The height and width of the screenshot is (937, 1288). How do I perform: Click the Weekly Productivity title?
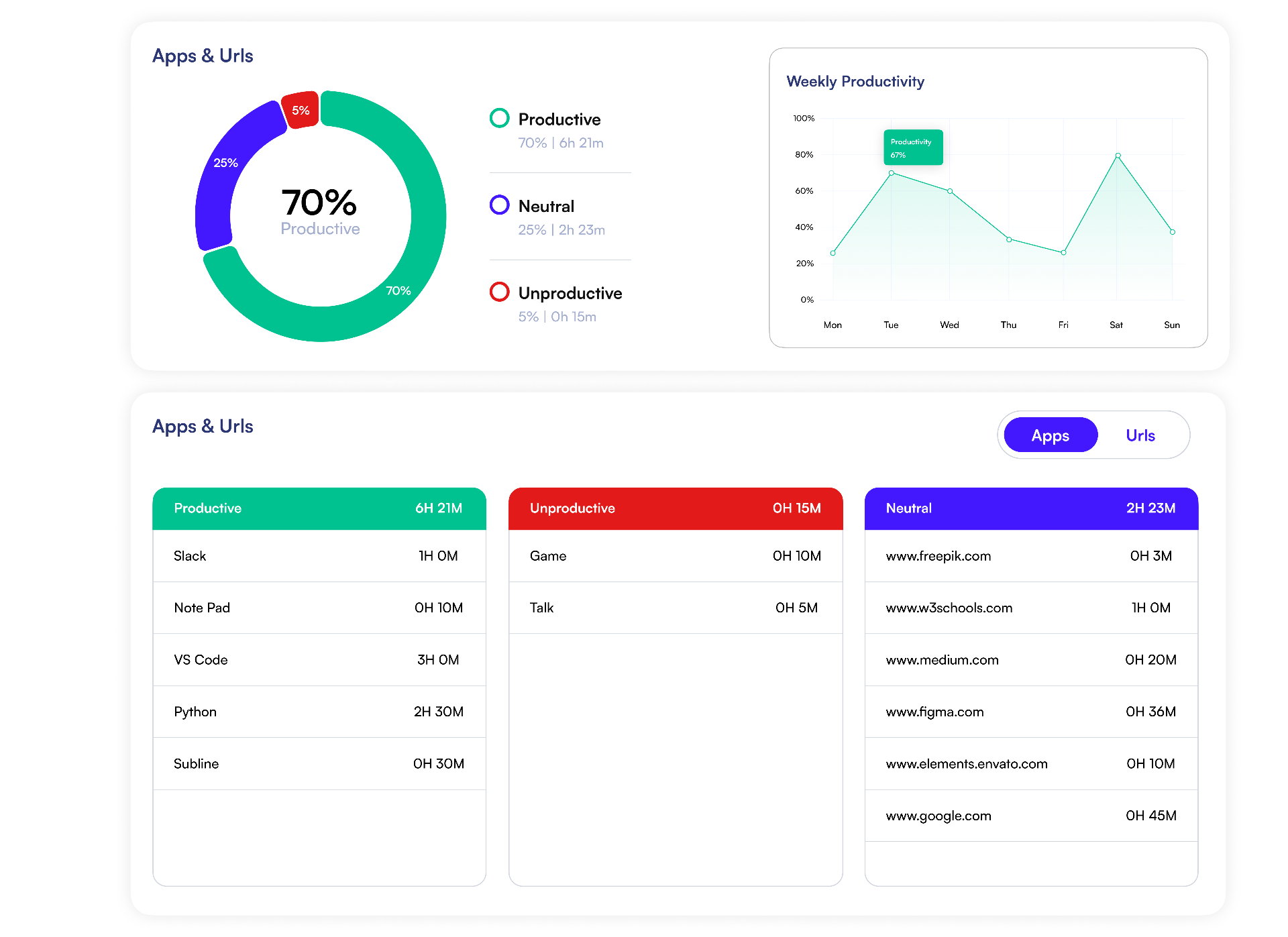click(x=855, y=82)
